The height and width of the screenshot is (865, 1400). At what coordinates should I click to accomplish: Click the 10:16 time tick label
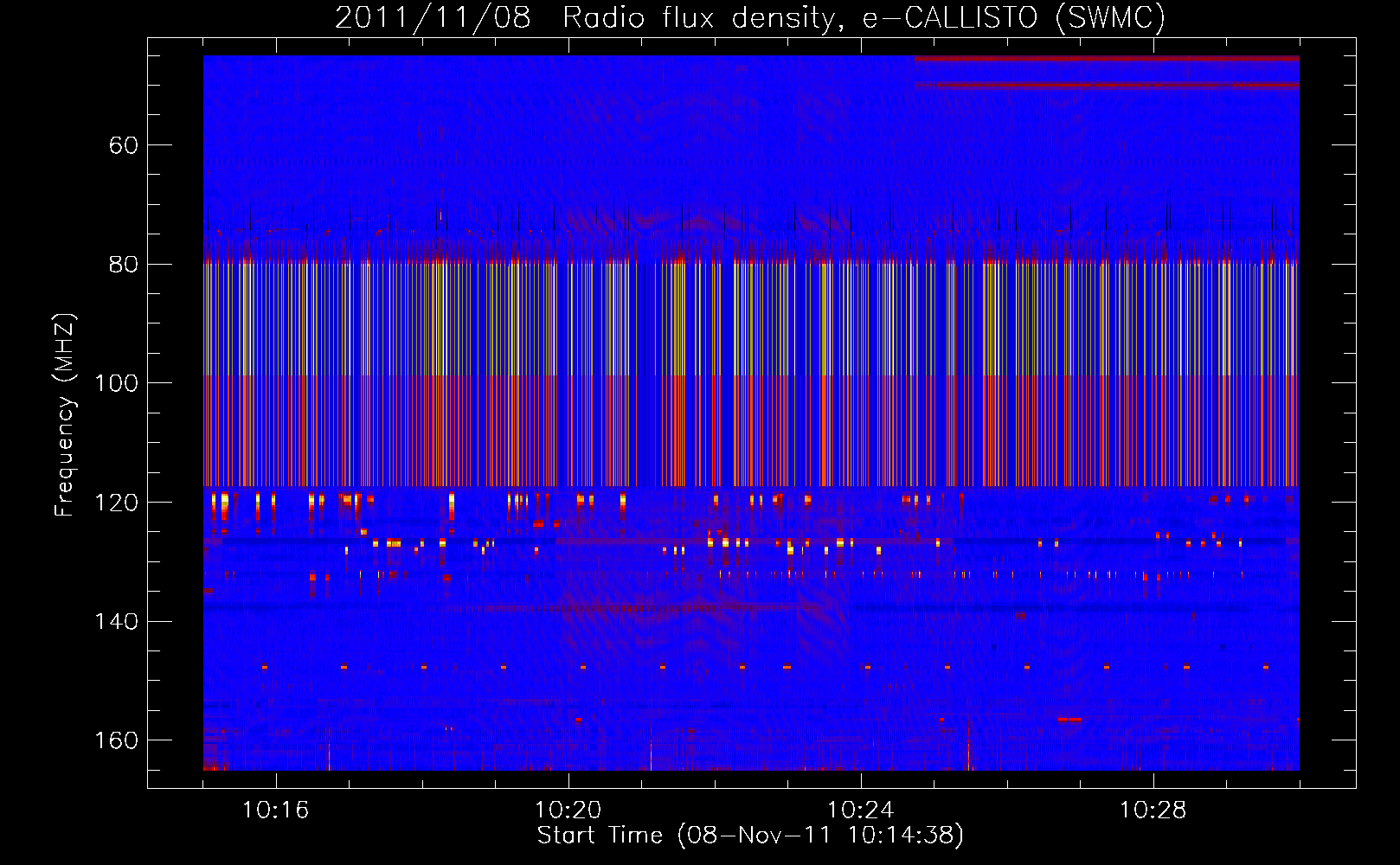(x=275, y=811)
